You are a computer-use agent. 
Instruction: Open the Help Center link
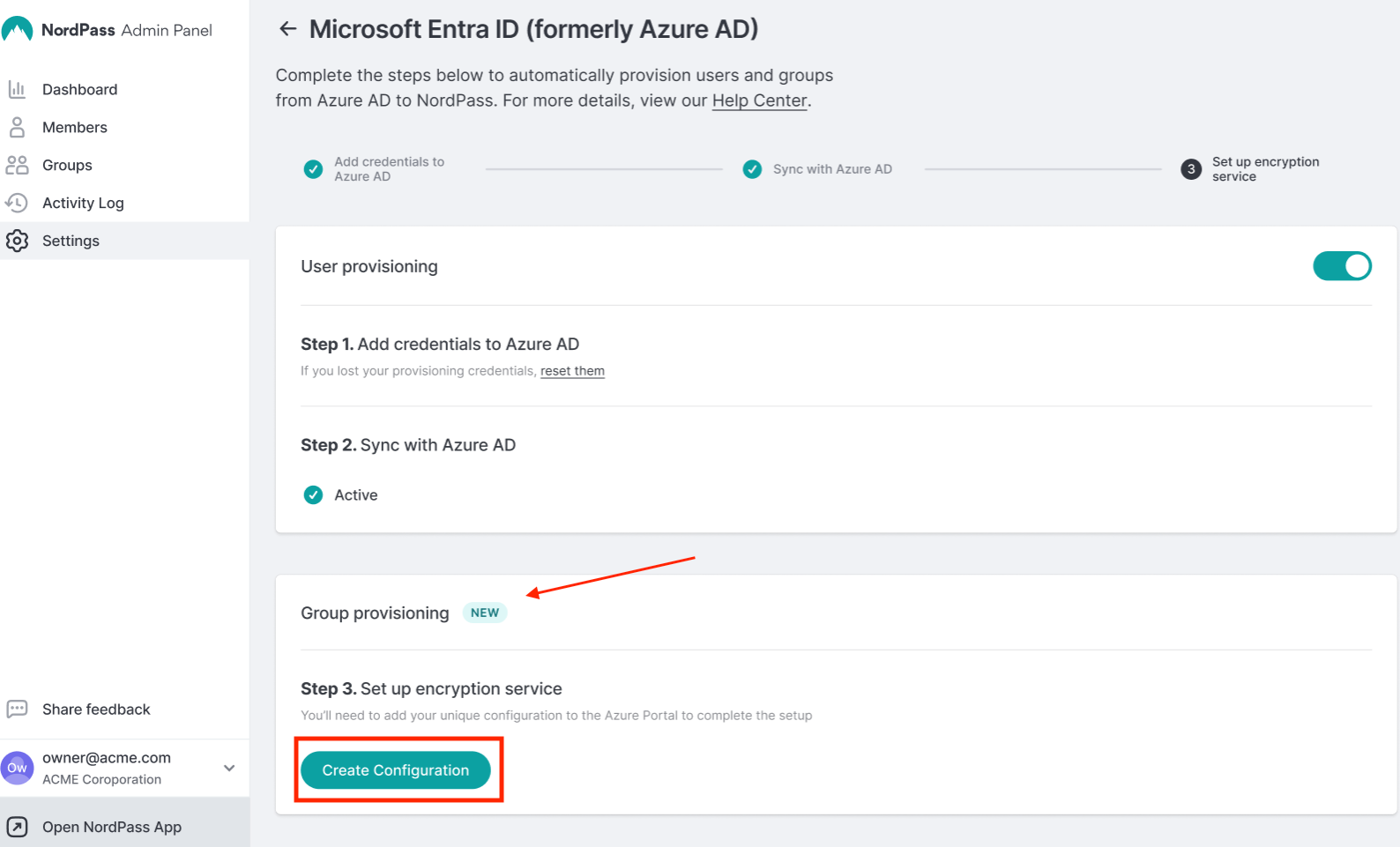tap(760, 100)
